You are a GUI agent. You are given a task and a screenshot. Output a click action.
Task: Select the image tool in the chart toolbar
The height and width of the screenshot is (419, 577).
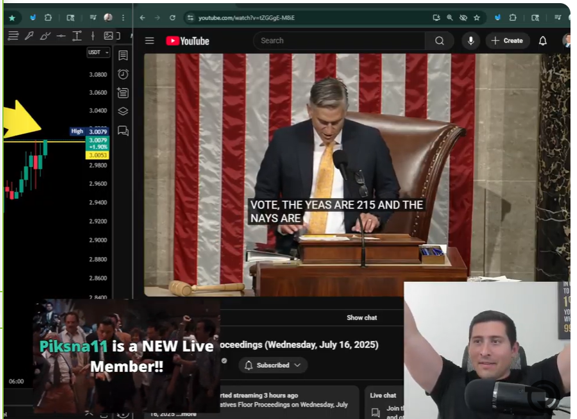(x=109, y=36)
